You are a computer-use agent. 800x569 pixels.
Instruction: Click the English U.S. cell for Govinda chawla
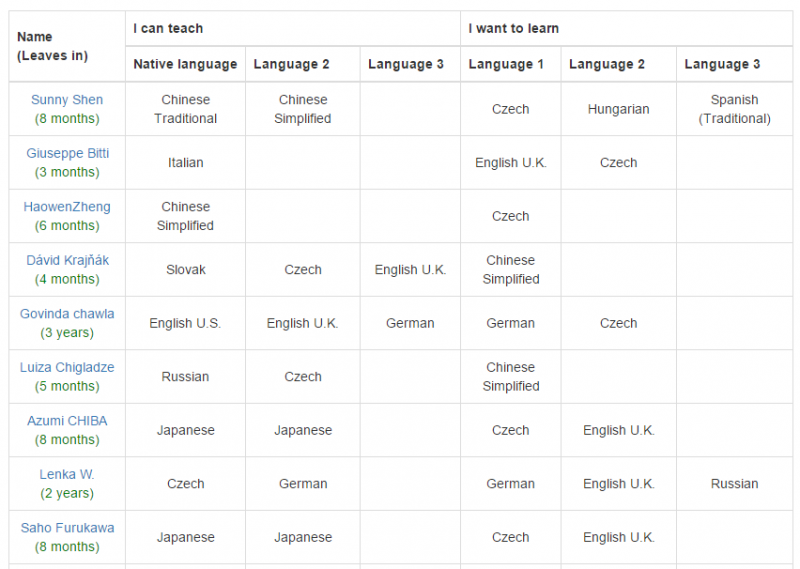click(x=185, y=323)
